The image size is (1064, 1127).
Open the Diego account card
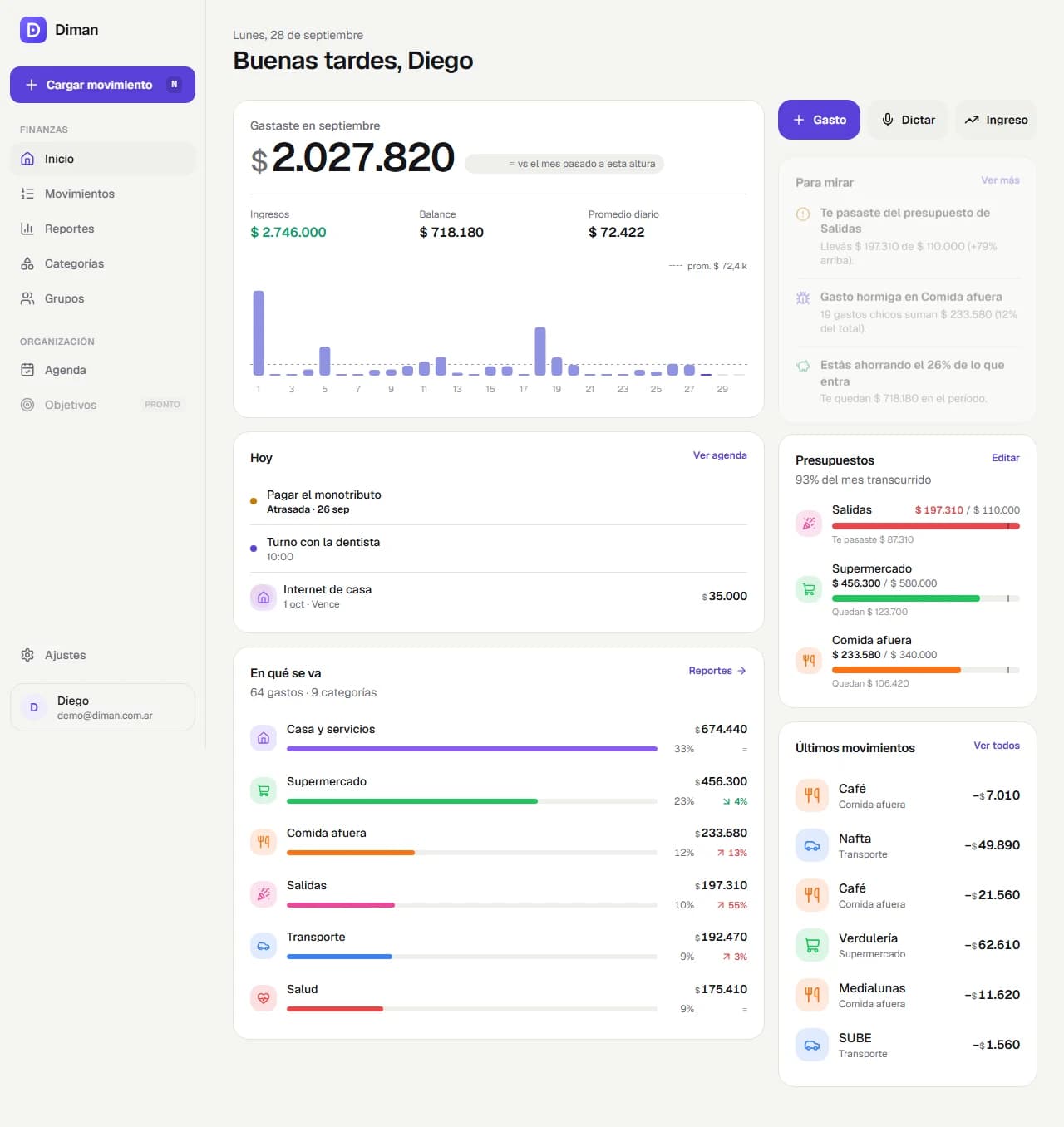102,707
